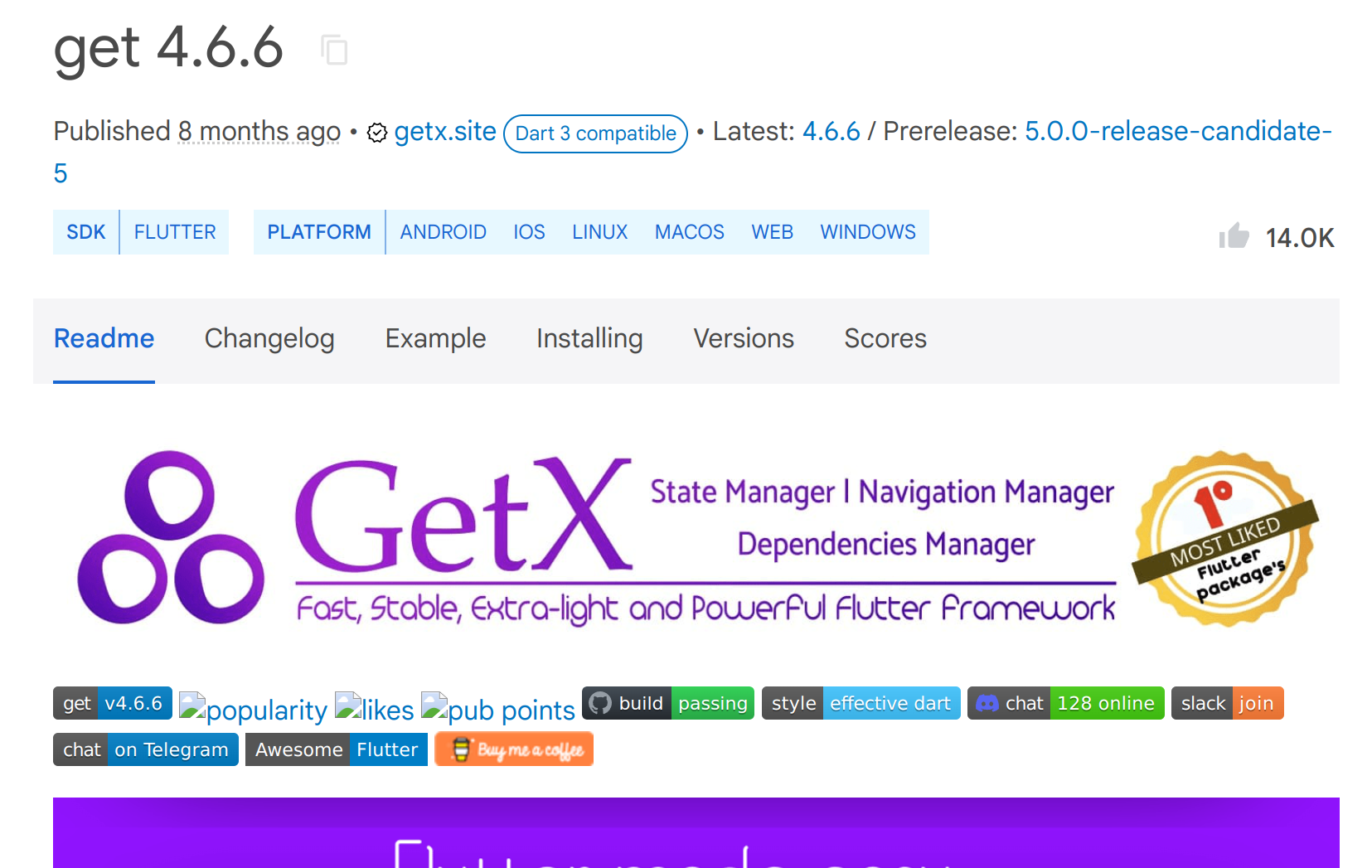1372x868 pixels.
Task: Click the verified publisher badge icon
Action: click(377, 133)
